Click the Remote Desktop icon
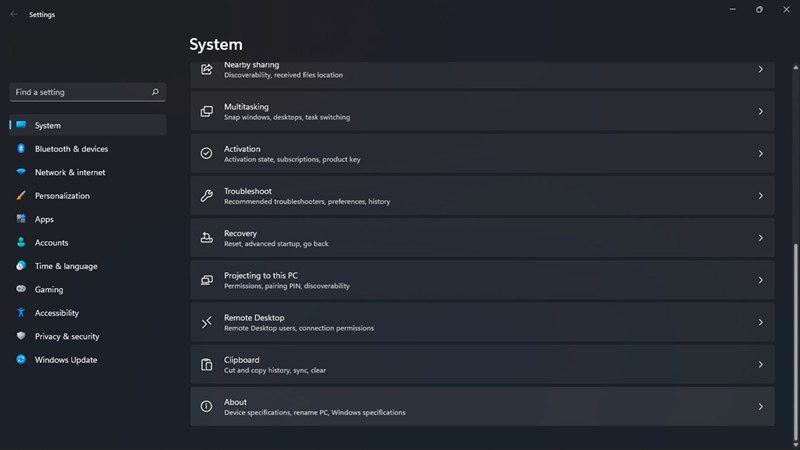The width and height of the screenshot is (800, 450). coord(206,322)
